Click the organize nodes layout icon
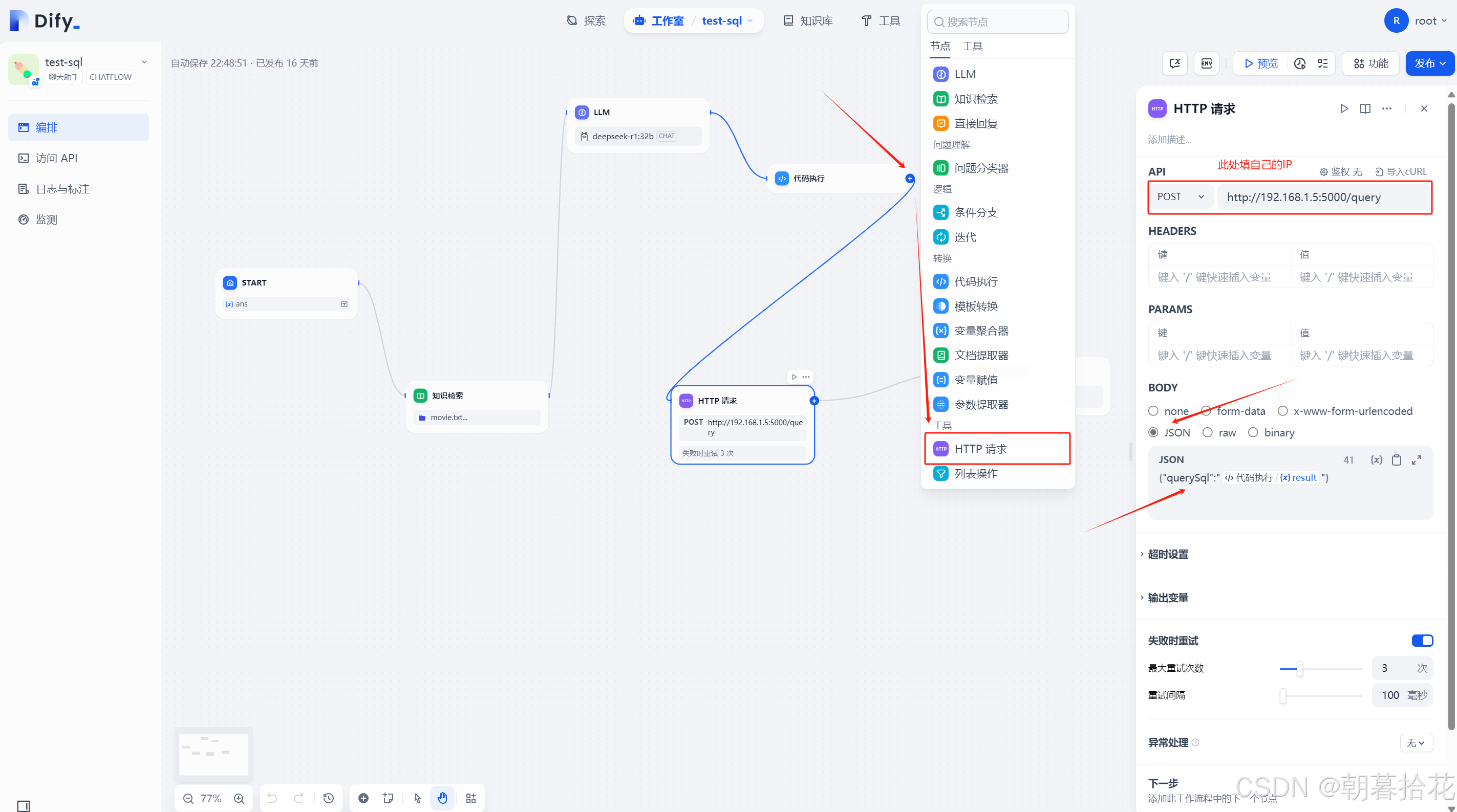Screen dimensions: 1457x812 [x=470, y=798]
